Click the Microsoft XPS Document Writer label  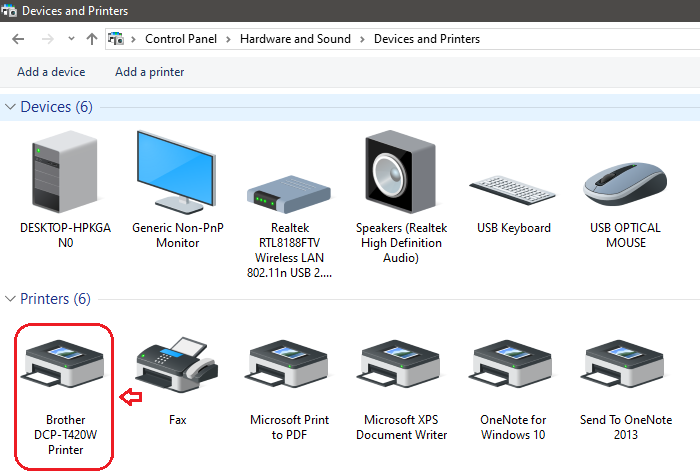tap(401, 427)
